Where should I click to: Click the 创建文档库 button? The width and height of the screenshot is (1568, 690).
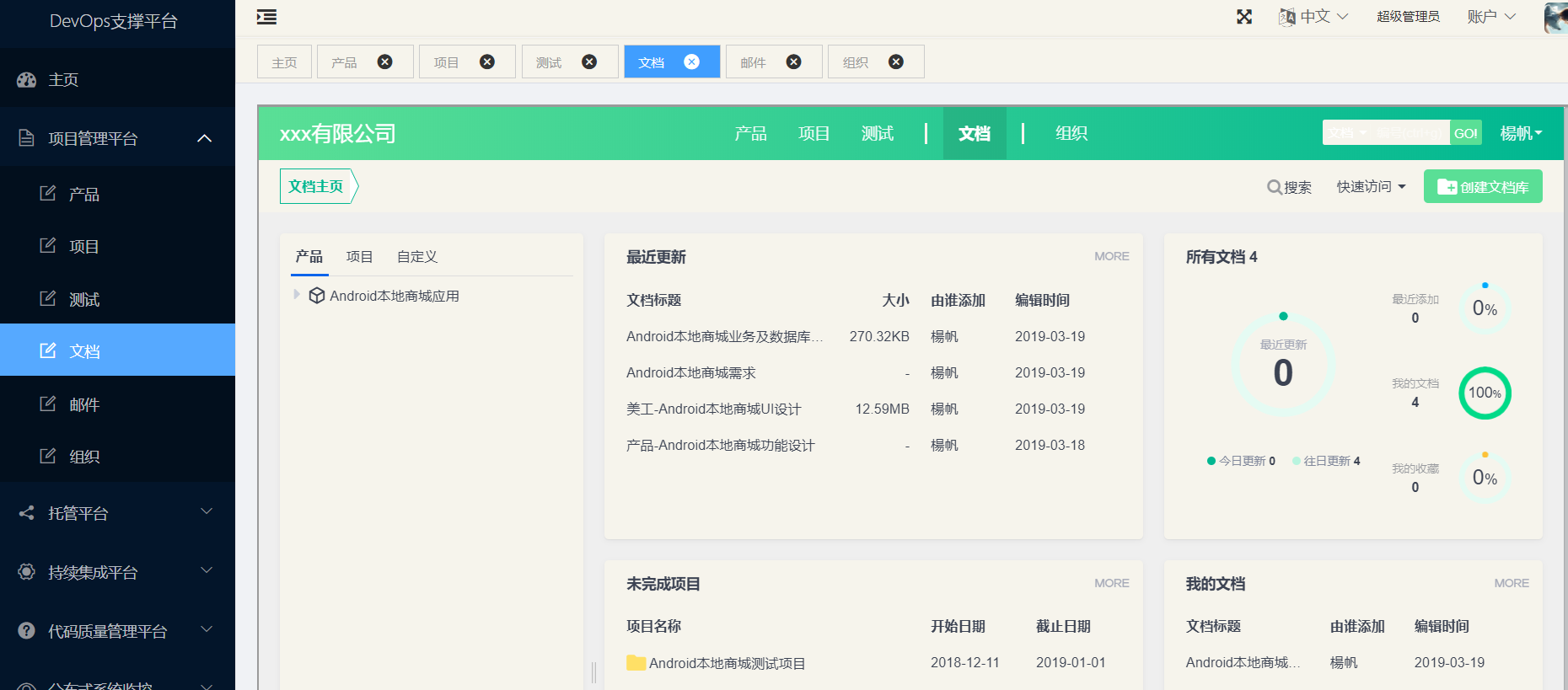tap(1483, 187)
